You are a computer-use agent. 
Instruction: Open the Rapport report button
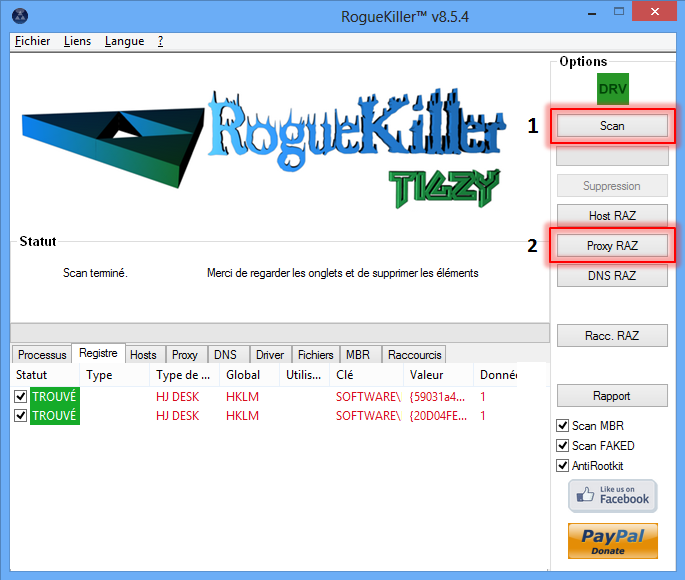coord(612,396)
